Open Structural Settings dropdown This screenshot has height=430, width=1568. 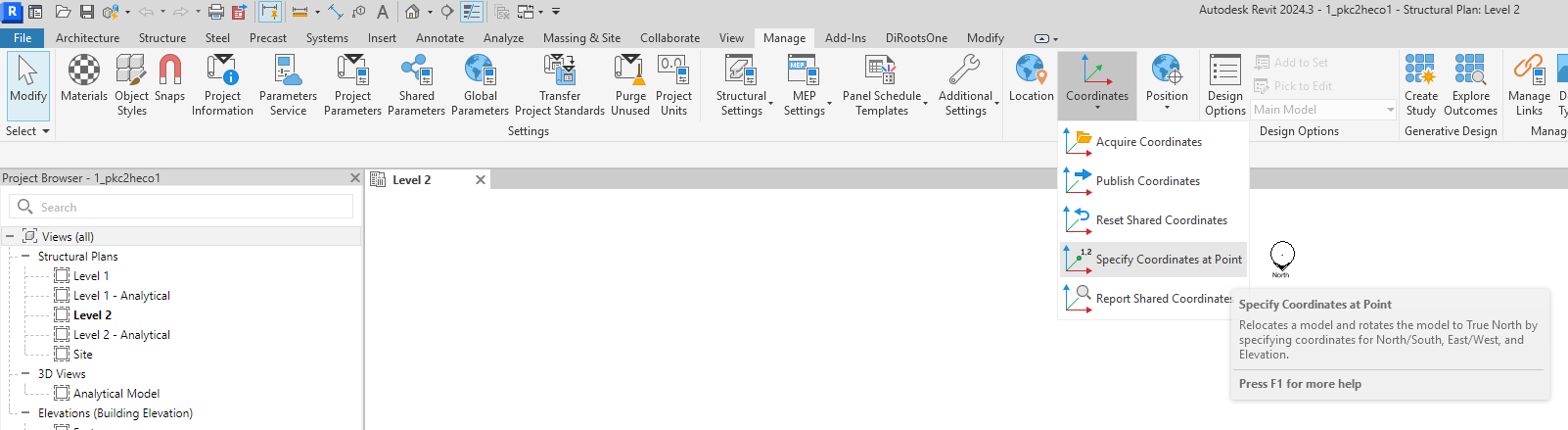coord(744,85)
